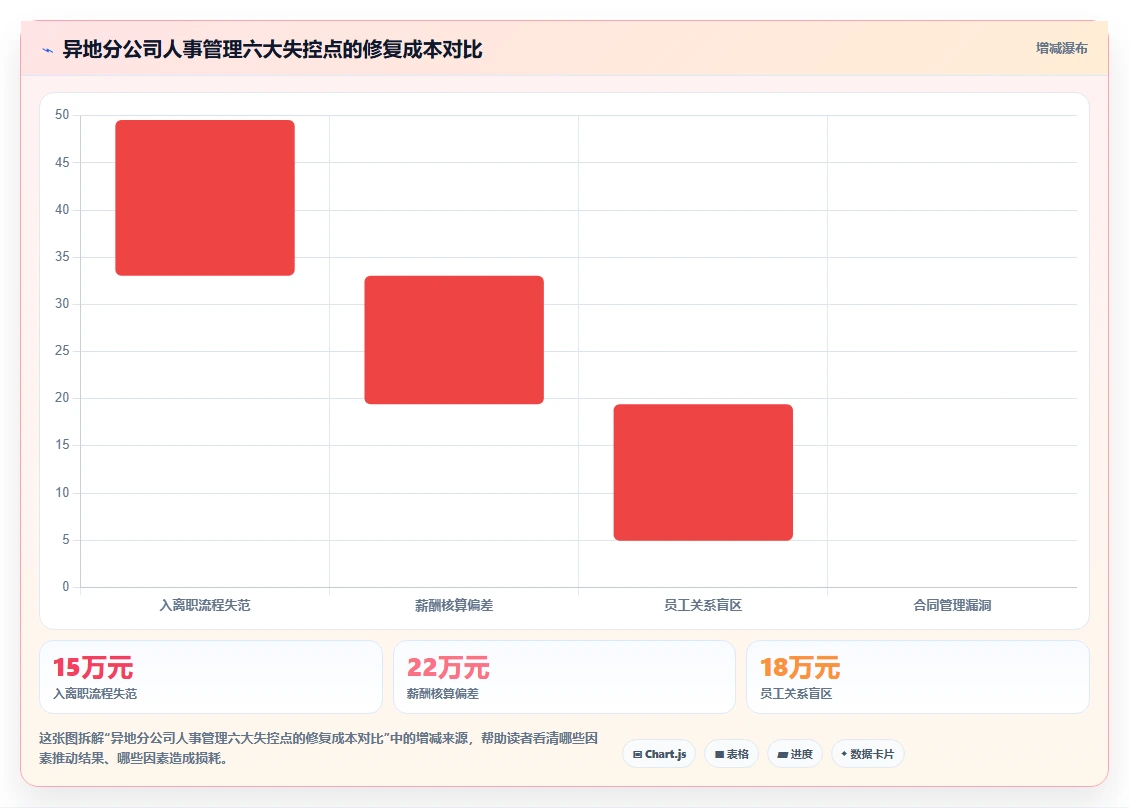Click the 数据卡片 tag chip

coord(868,754)
